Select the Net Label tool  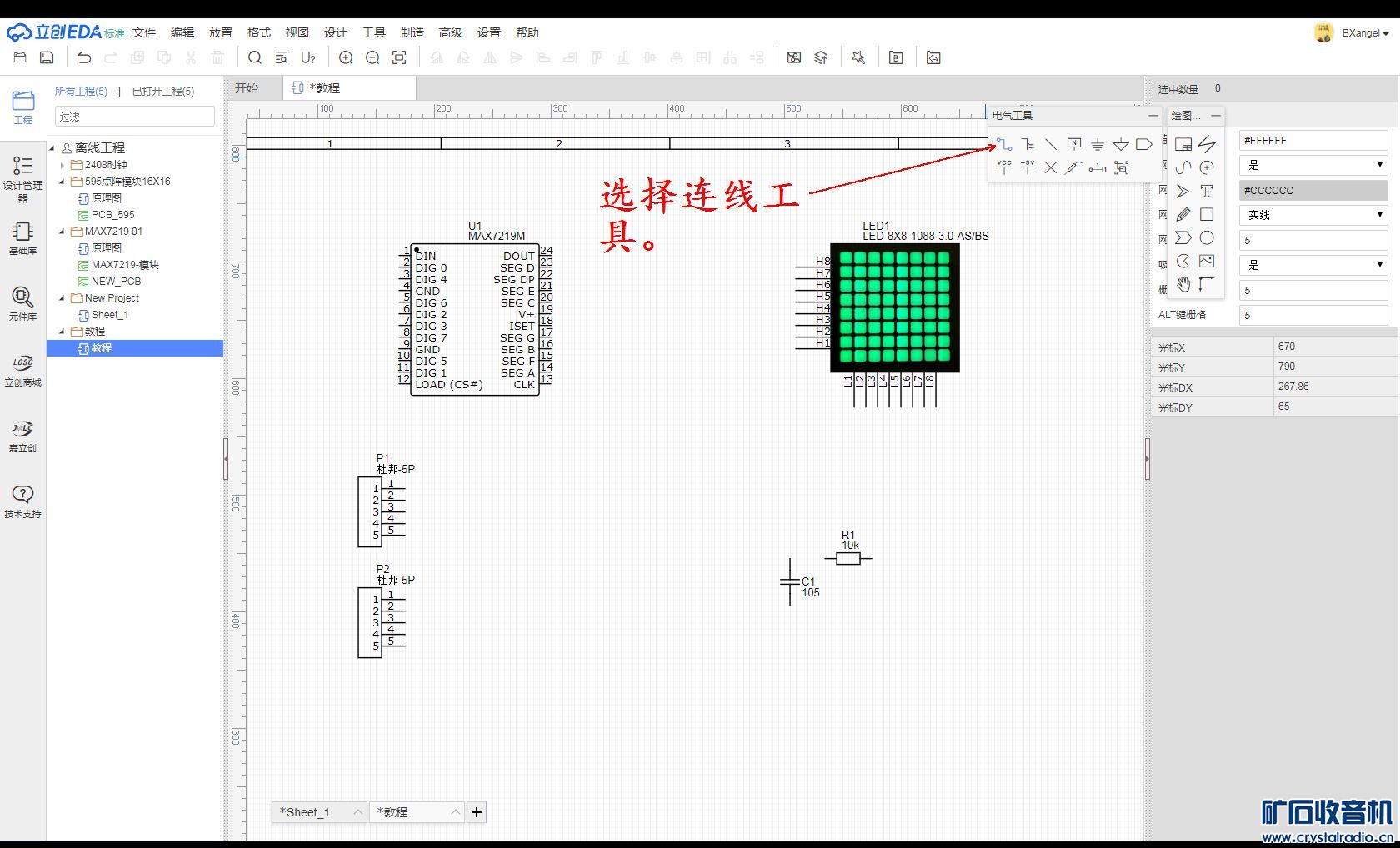coord(1074,144)
